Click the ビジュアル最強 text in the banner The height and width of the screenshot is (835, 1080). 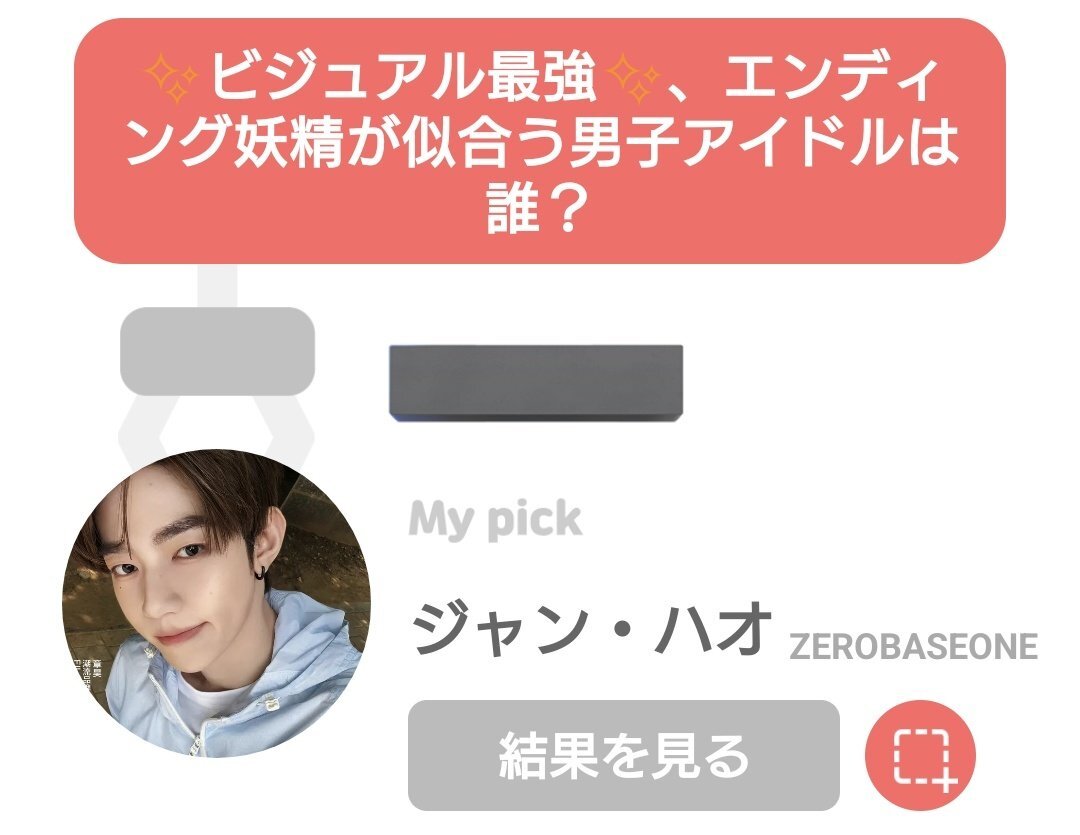(x=403, y=78)
